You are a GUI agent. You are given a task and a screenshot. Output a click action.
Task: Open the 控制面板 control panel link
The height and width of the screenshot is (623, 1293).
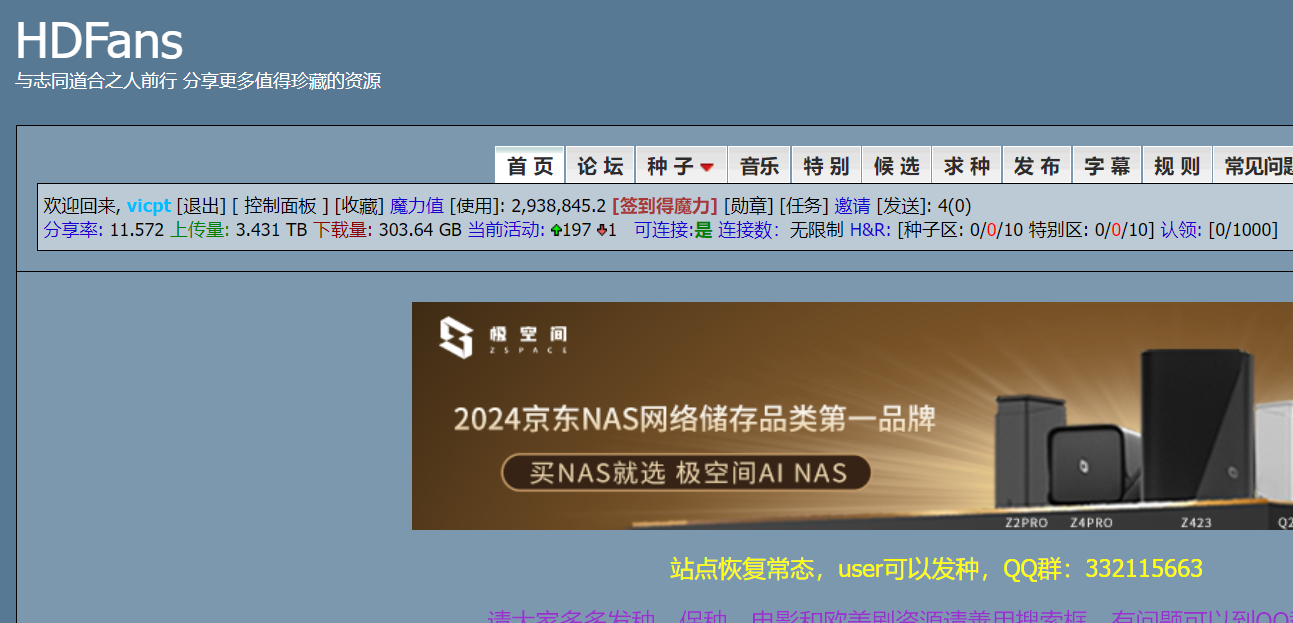click(280, 206)
